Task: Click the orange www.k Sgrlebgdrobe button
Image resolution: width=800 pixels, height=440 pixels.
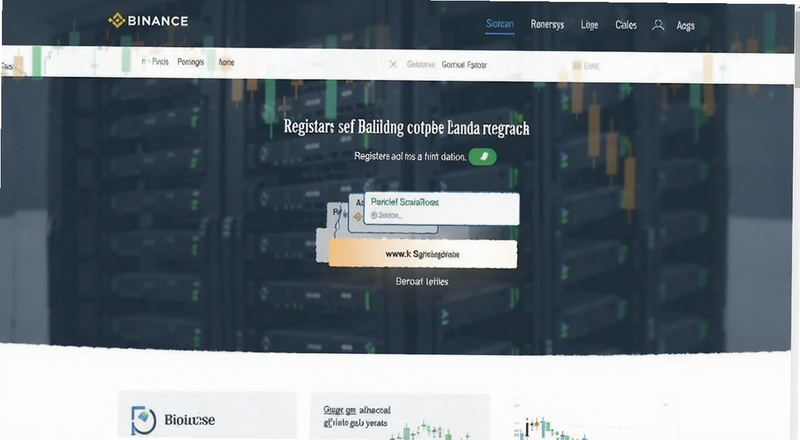Action: click(x=422, y=254)
